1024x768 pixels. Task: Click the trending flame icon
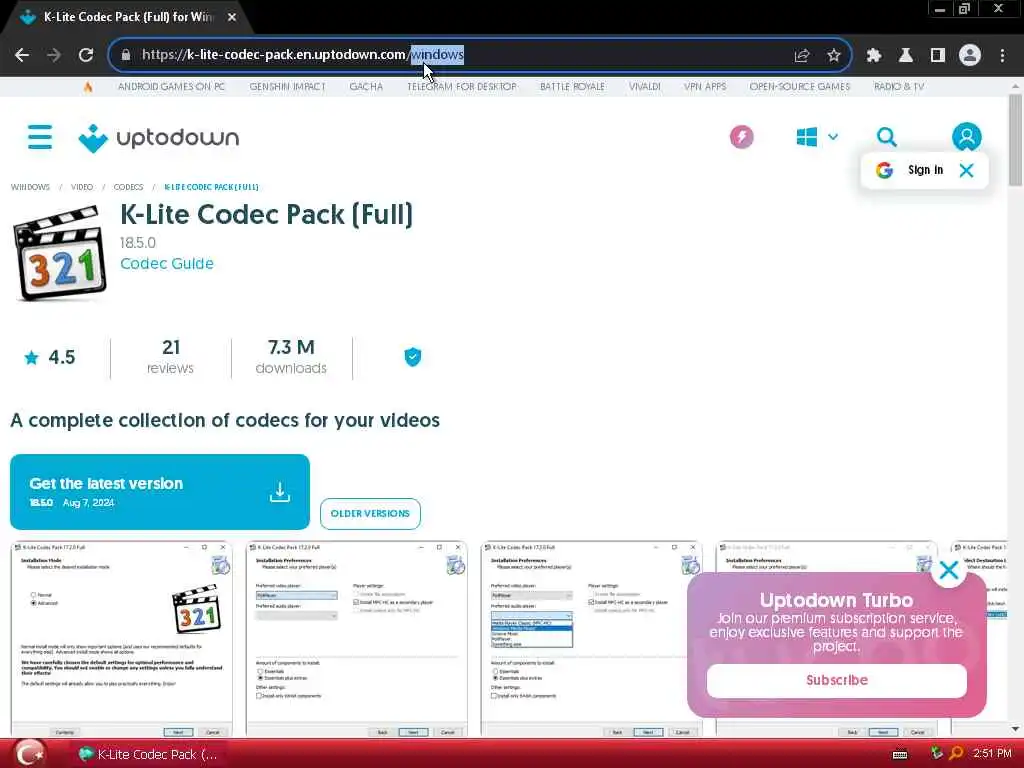88,86
